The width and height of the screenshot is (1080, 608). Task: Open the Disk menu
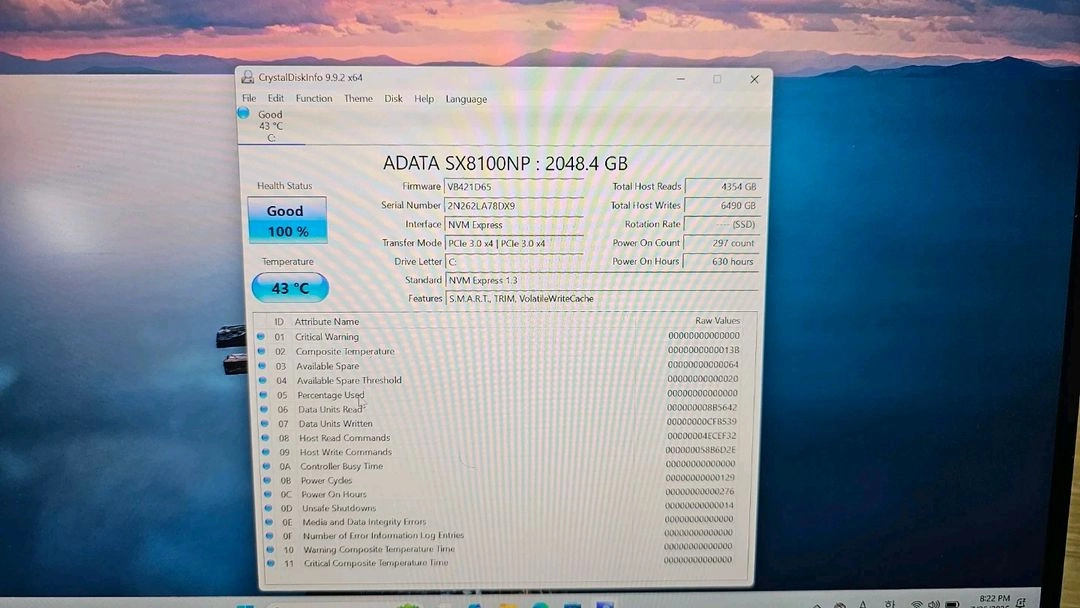393,98
